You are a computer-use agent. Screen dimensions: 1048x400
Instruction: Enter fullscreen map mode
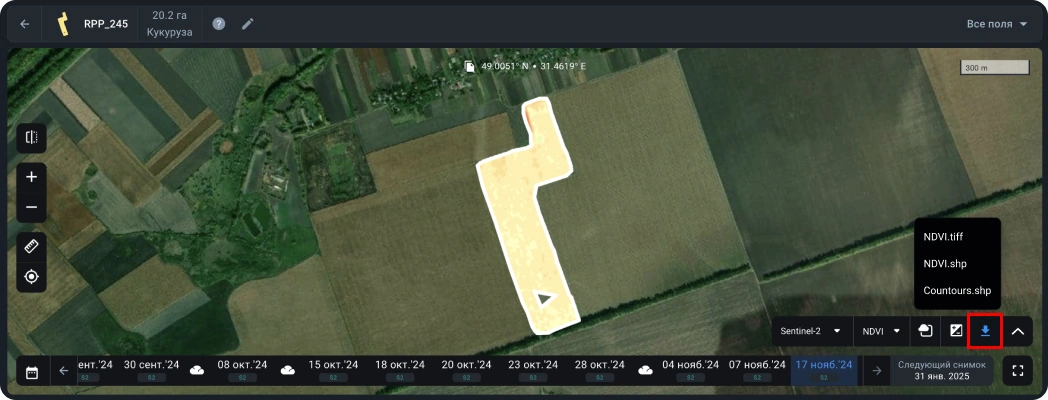pyautogui.click(x=1018, y=371)
